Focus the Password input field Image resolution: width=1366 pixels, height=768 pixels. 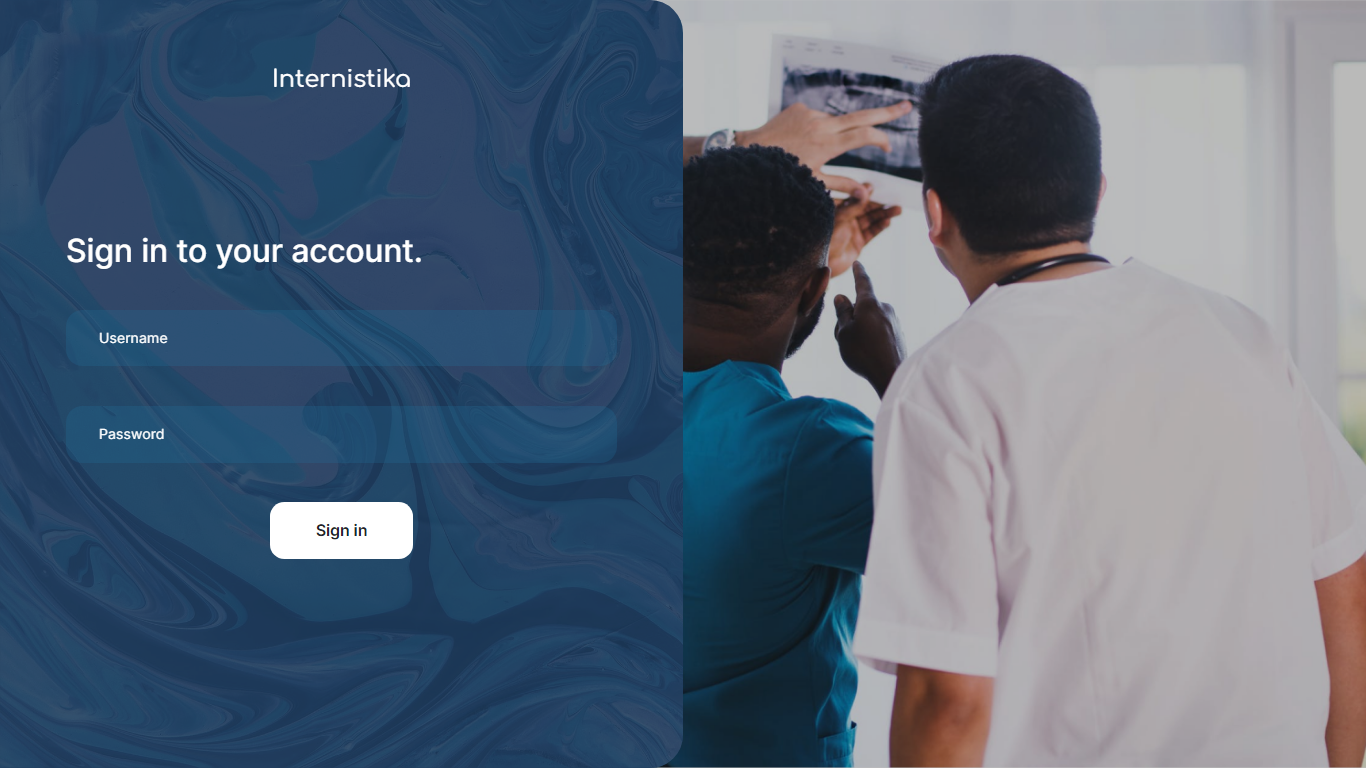(341, 434)
